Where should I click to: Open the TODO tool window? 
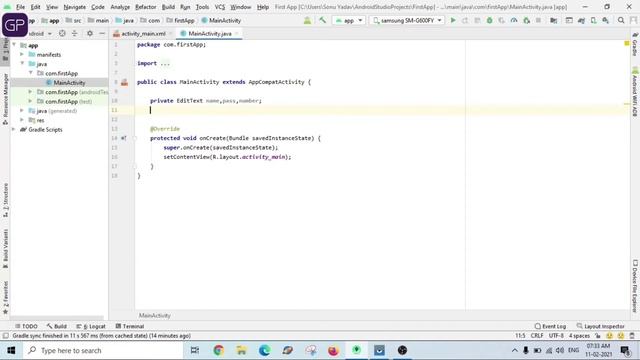tap(26, 326)
